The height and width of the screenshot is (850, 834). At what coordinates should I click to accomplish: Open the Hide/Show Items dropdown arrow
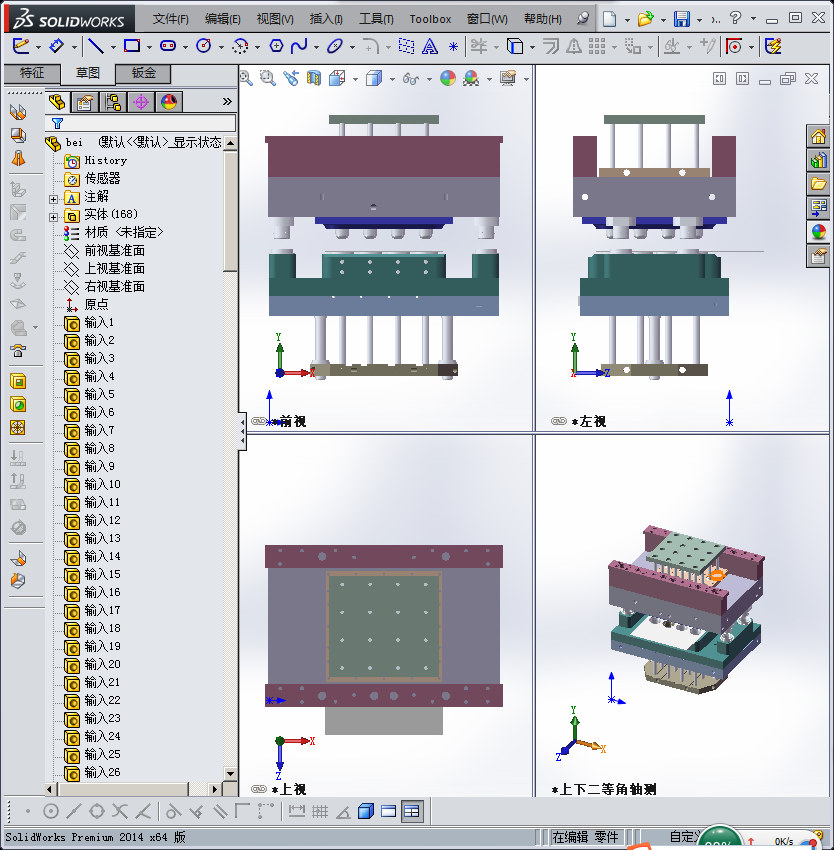click(x=429, y=80)
